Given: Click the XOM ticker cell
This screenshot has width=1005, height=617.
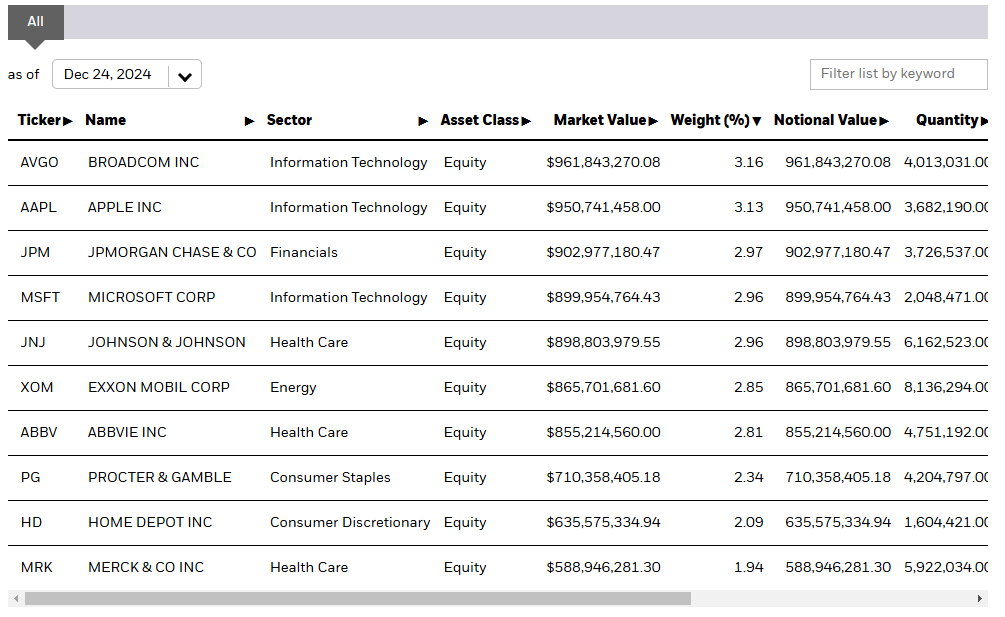Looking at the screenshot, I should 37,388.
